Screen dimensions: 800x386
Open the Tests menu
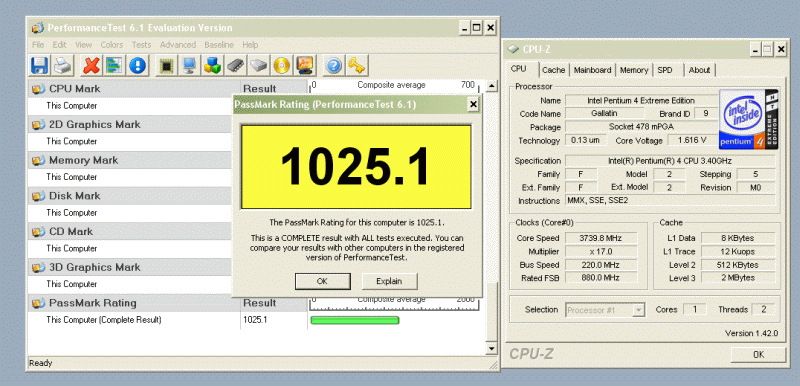pyautogui.click(x=141, y=45)
